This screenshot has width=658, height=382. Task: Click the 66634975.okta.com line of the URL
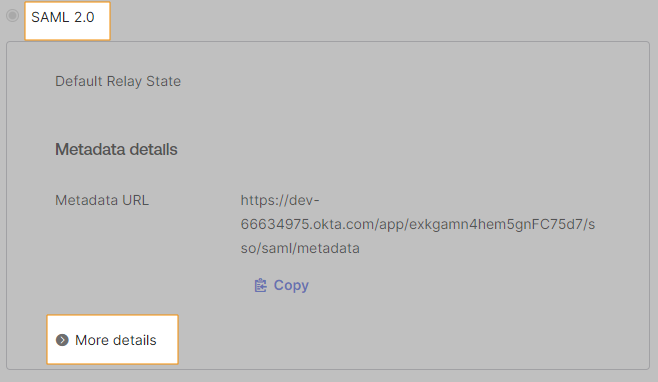(418, 224)
